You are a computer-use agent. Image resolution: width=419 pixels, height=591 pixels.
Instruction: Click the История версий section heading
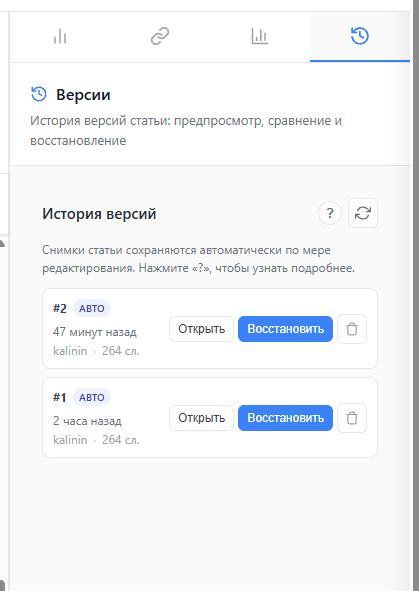coord(99,214)
